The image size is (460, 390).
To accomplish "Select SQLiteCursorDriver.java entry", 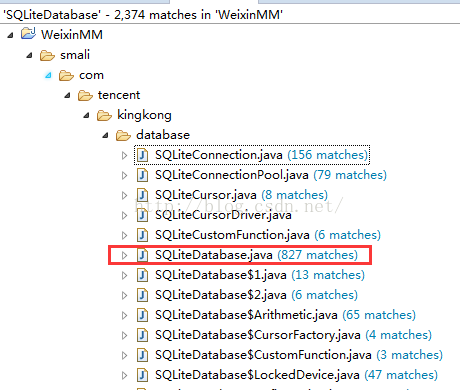I will click(x=223, y=215).
